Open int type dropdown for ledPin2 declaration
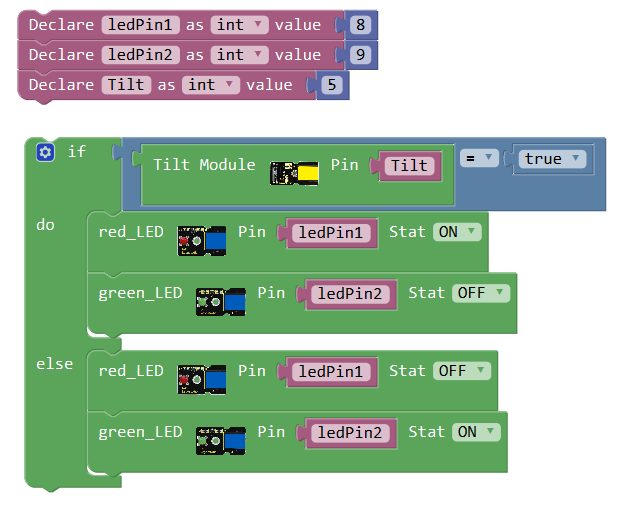The image size is (627, 514). pyautogui.click(x=239, y=55)
